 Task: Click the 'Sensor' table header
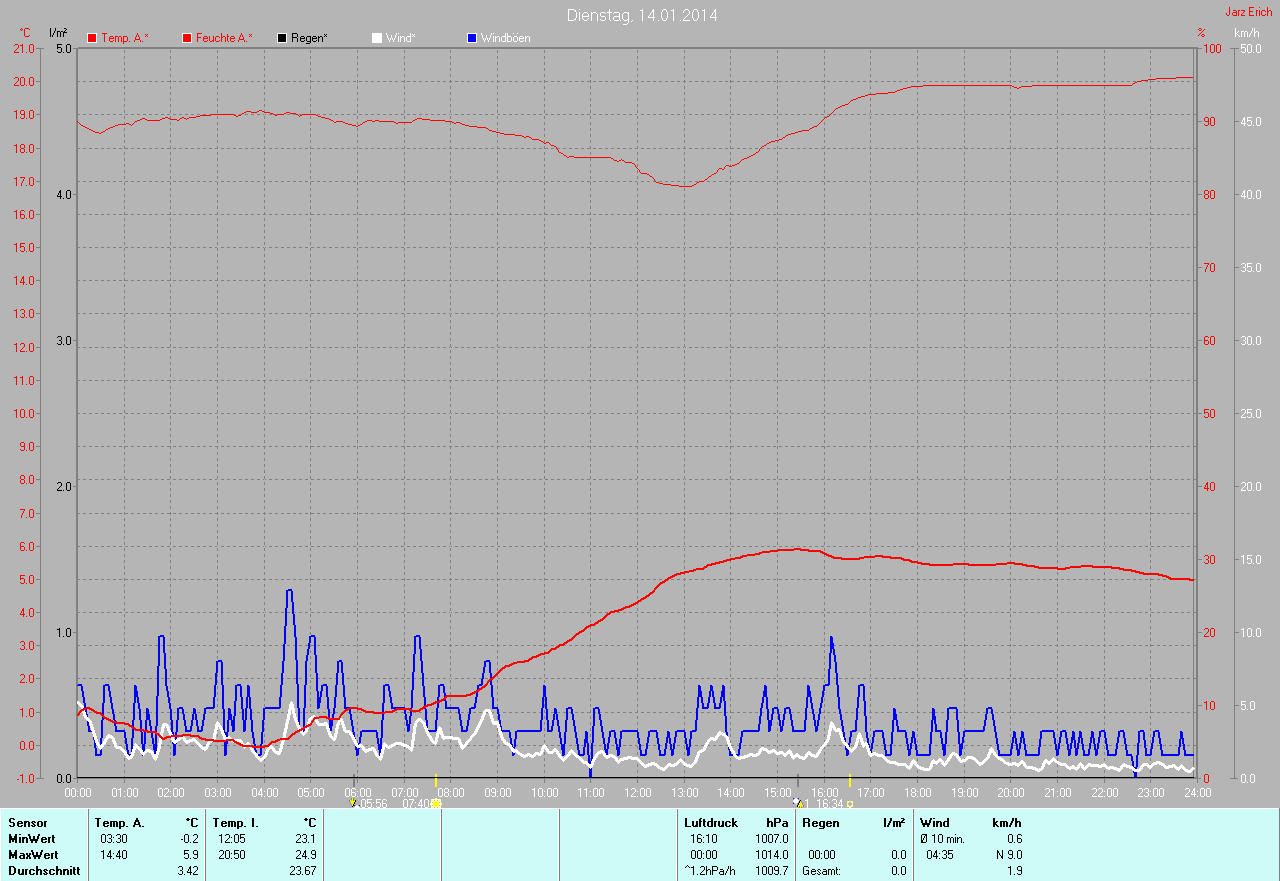coord(27,822)
